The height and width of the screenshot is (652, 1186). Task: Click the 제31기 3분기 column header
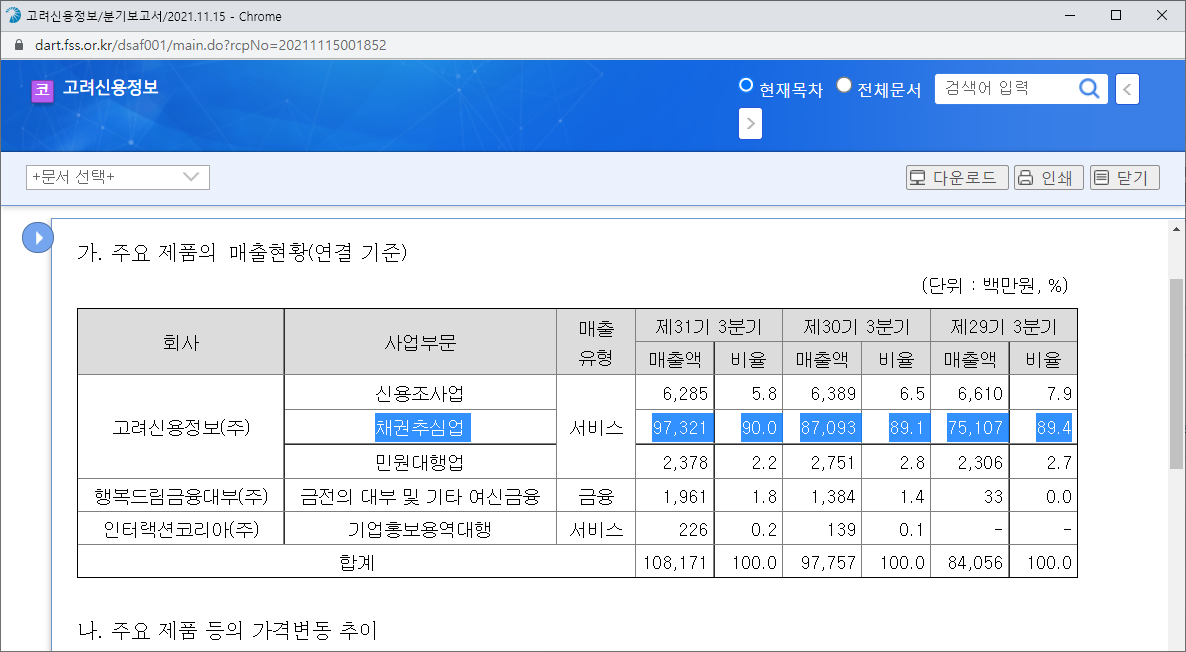[x=709, y=327]
